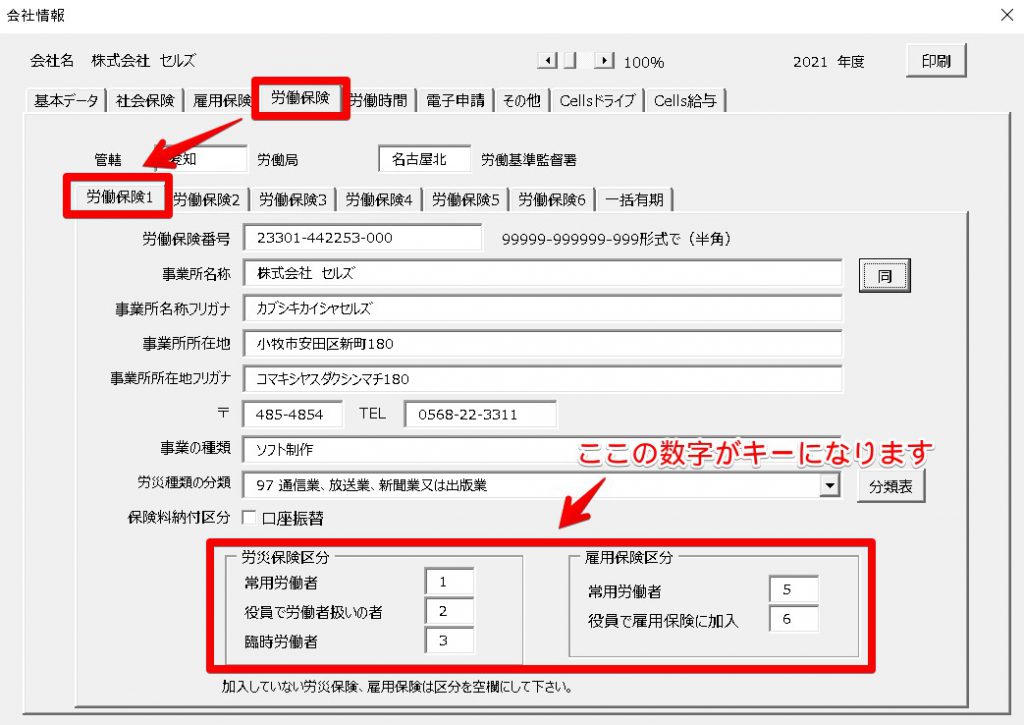Click the zoom scrollbar right arrow
Screen dimensions: 1024x725
pyautogui.click(x=604, y=61)
